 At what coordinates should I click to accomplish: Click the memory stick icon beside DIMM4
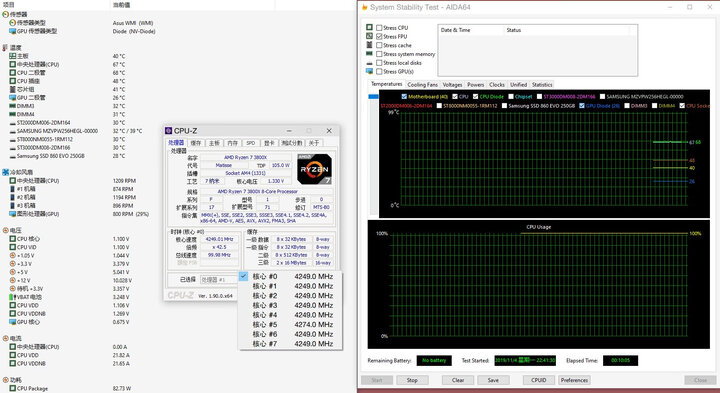tap(13, 114)
